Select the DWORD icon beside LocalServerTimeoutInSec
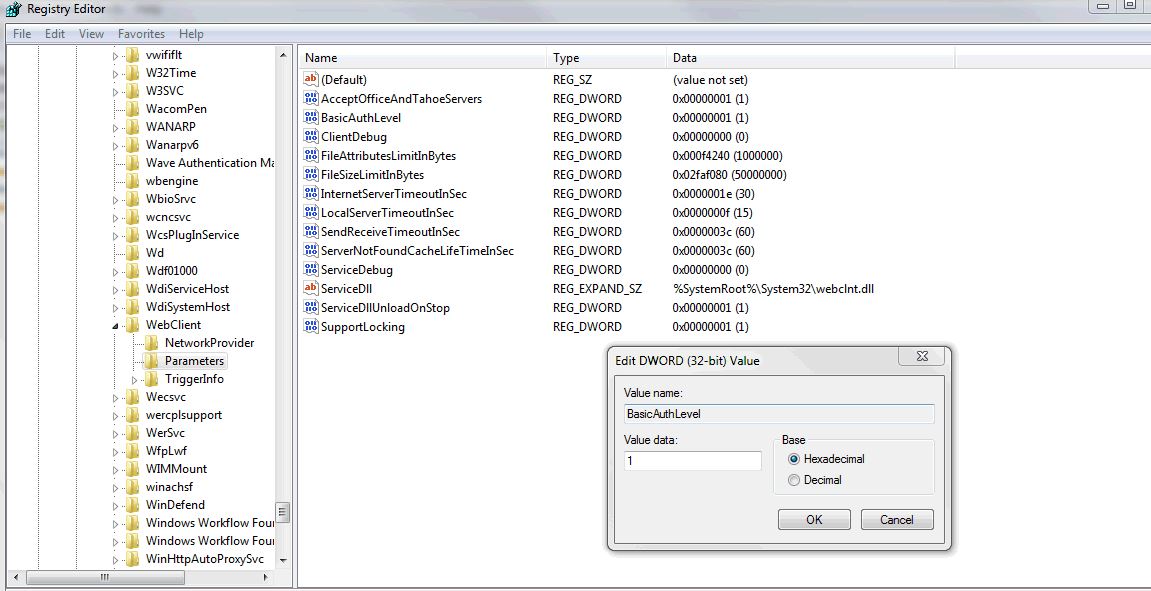This screenshot has height=591, width=1151. coord(311,213)
